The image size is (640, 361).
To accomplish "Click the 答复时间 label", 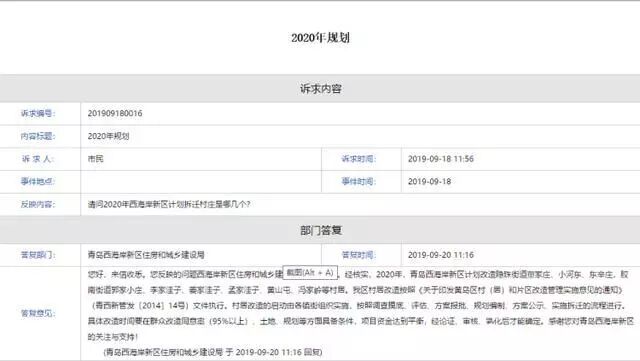I will tap(359, 255).
